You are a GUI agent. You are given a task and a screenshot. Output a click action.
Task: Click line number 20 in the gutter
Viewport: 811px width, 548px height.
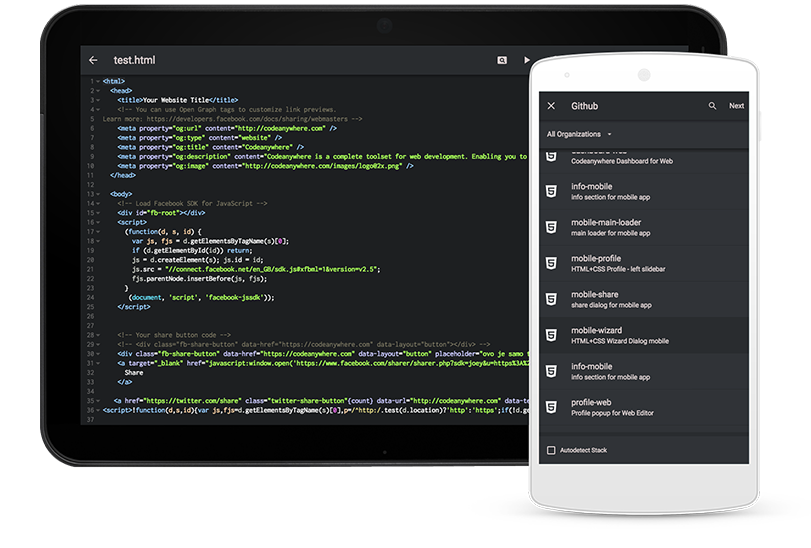(x=91, y=260)
